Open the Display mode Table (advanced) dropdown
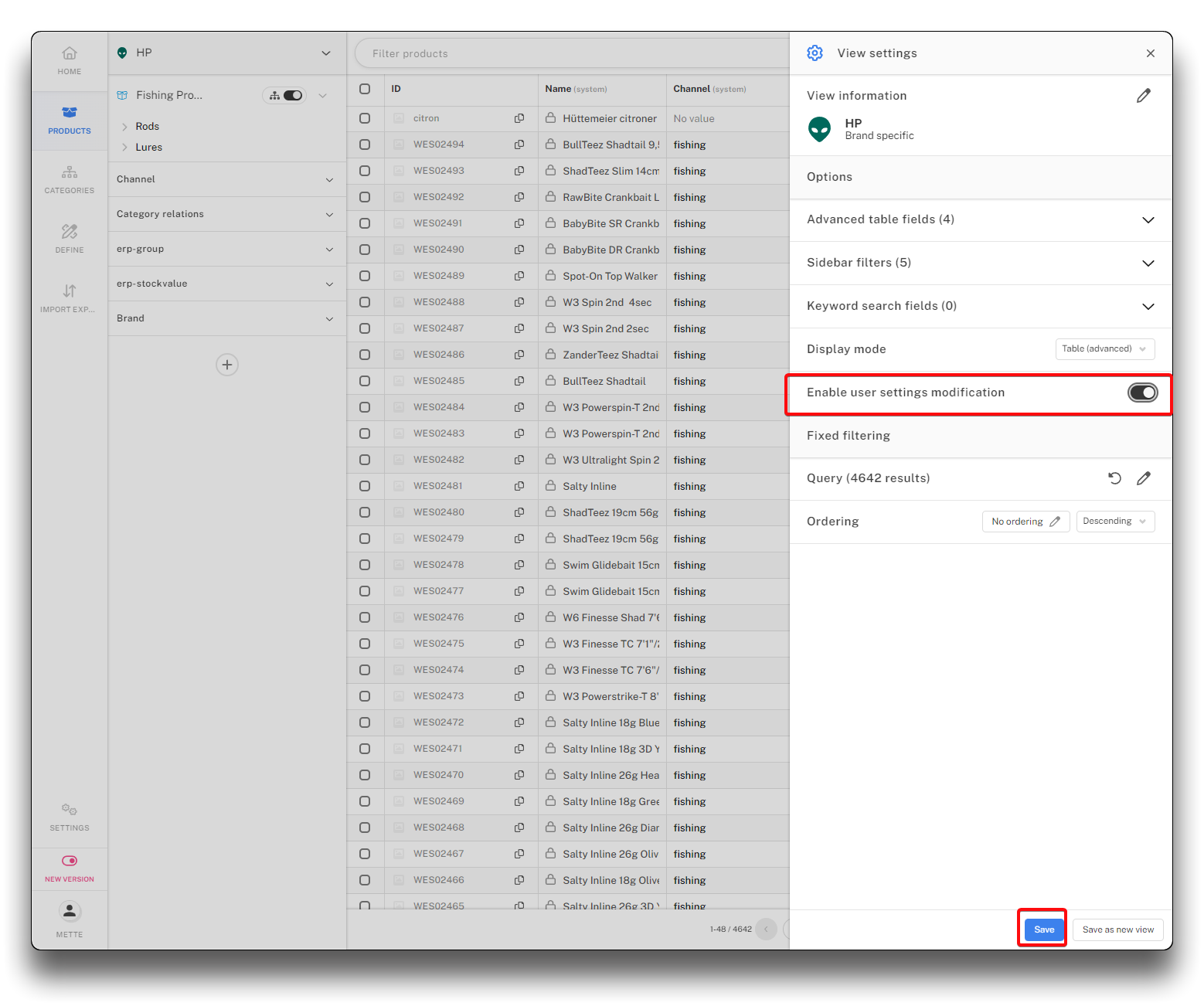Image resolution: width=1204 pixels, height=1006 pixels. [x=1104, y=349]
